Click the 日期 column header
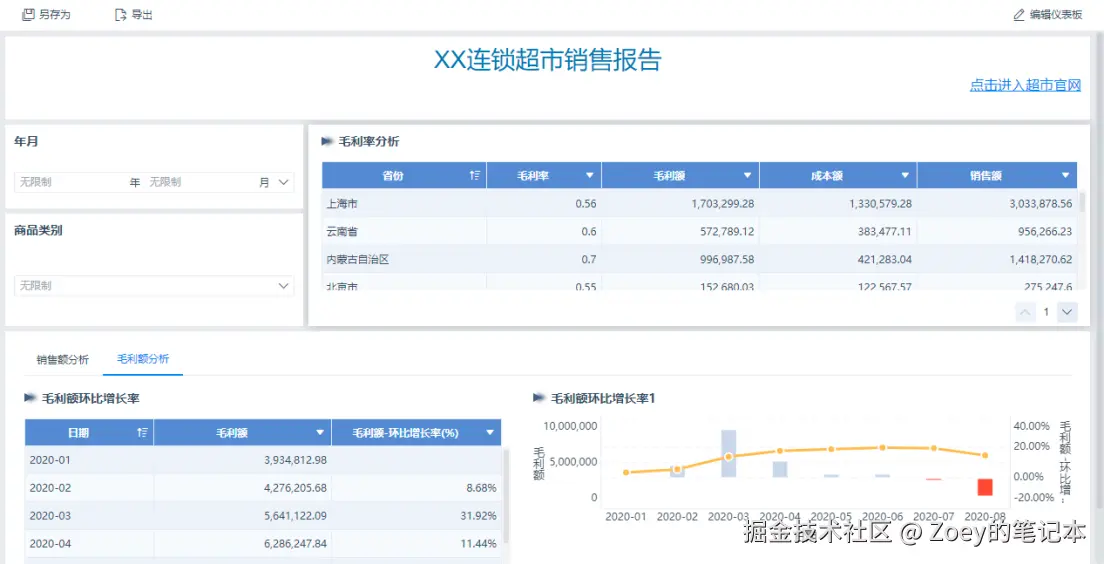This screenshot has width=1104, height=564. 89,433
